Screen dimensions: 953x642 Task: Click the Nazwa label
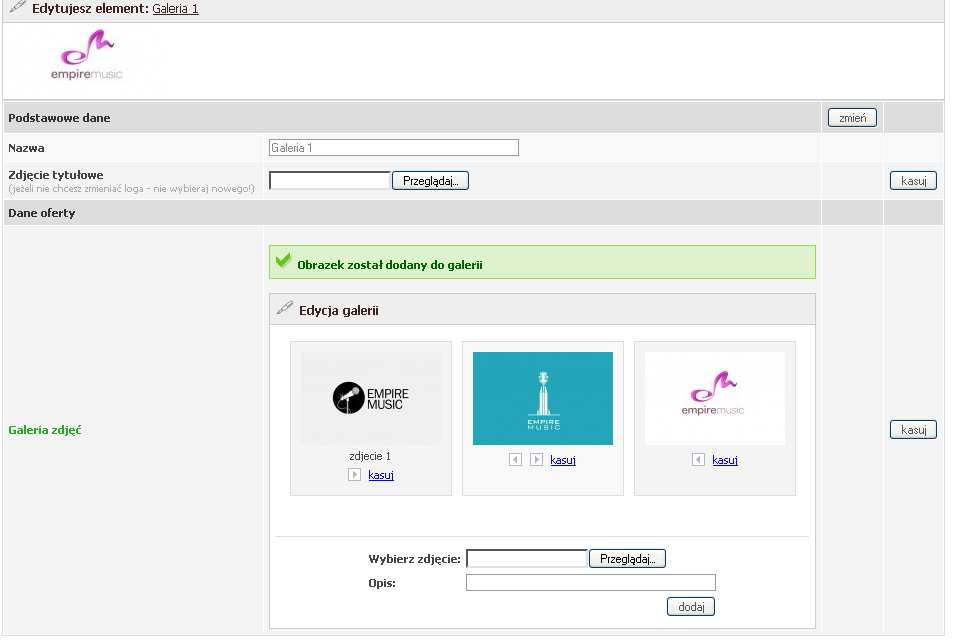click(26, 148)
